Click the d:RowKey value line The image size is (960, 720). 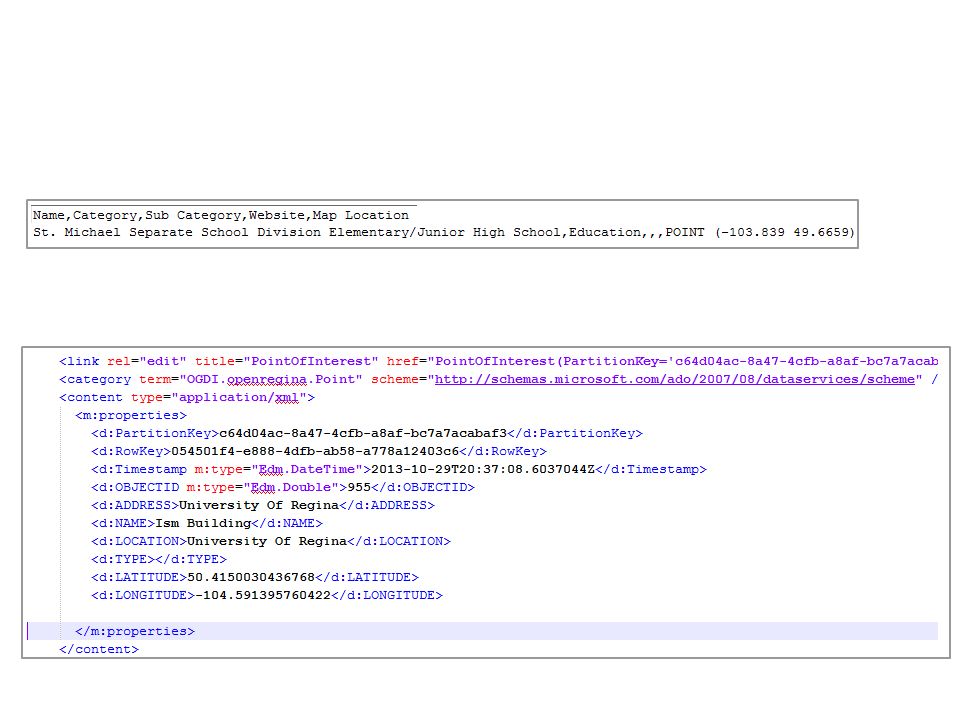tap(319, 452)
